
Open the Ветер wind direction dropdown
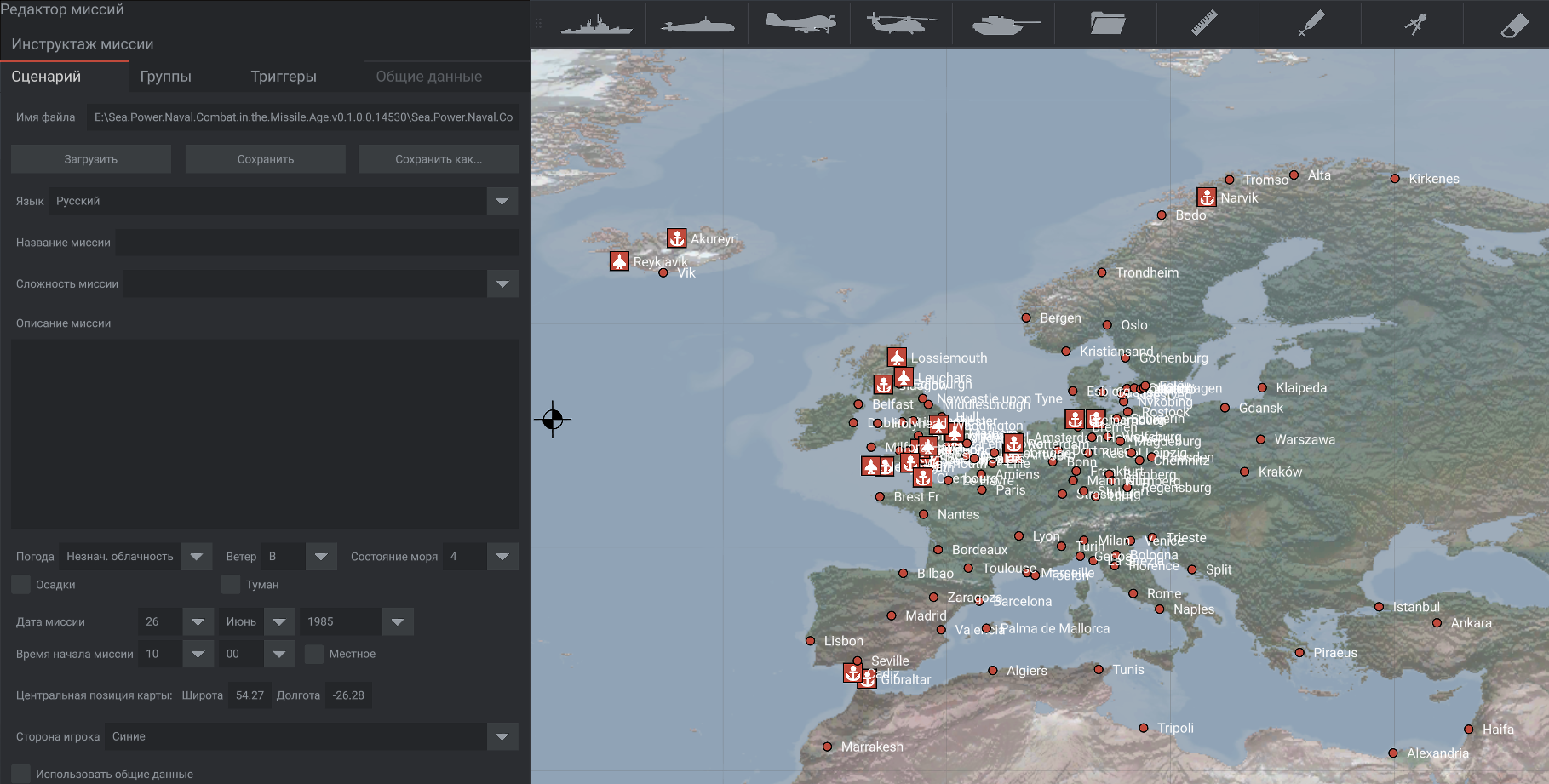pyautogui.click(x=321, y=556)
